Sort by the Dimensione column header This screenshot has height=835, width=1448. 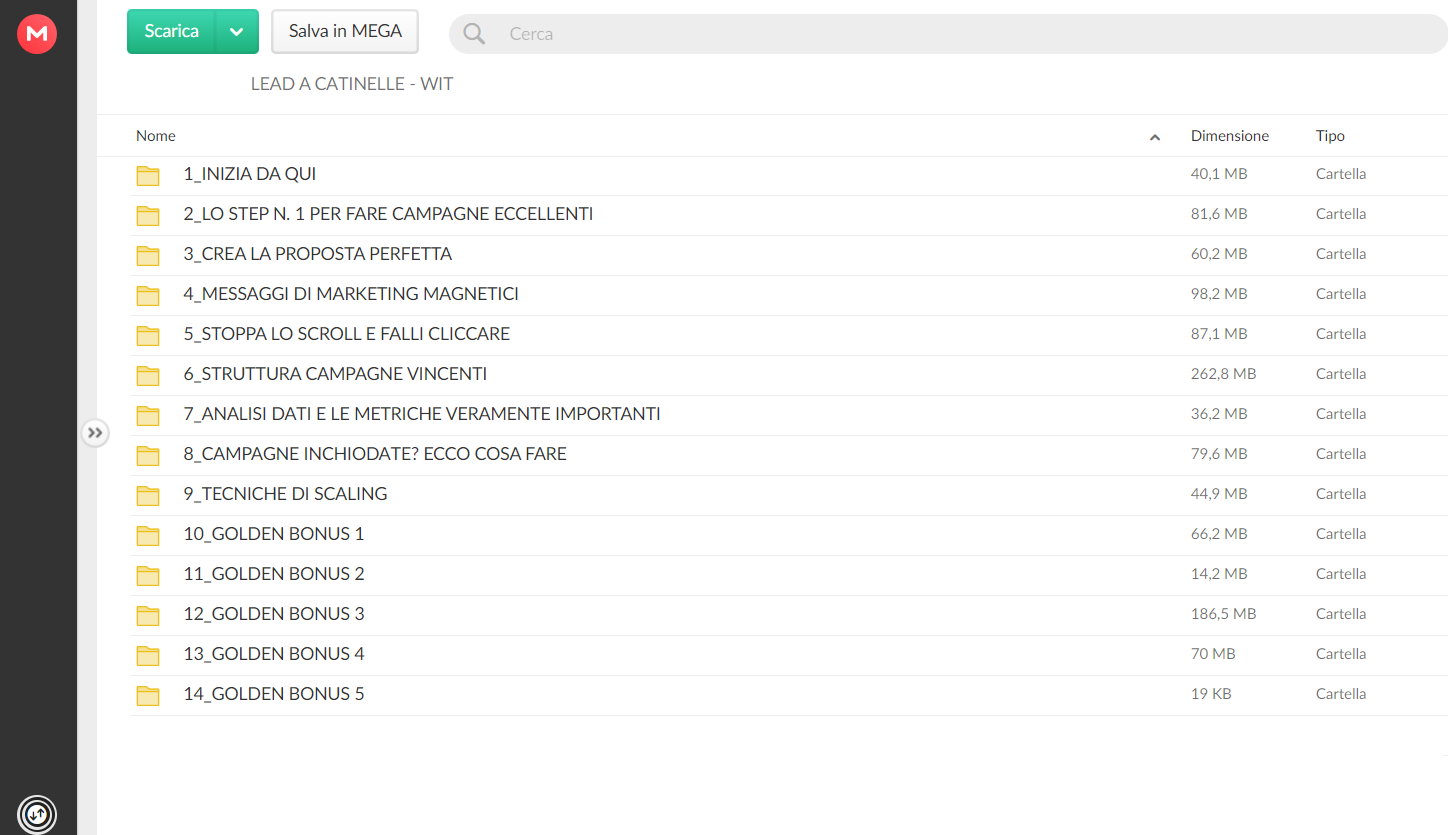[x=1230, y=136]
